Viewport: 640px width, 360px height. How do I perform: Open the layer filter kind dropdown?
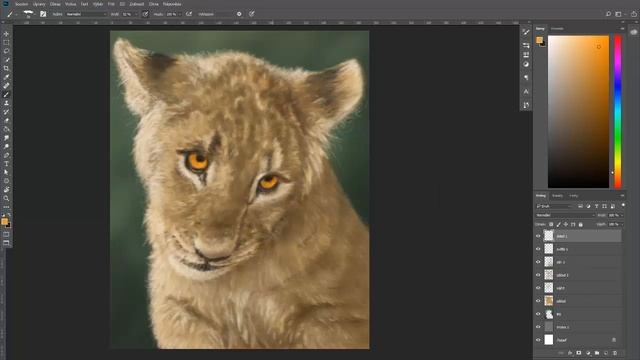(x=554, y=206)
